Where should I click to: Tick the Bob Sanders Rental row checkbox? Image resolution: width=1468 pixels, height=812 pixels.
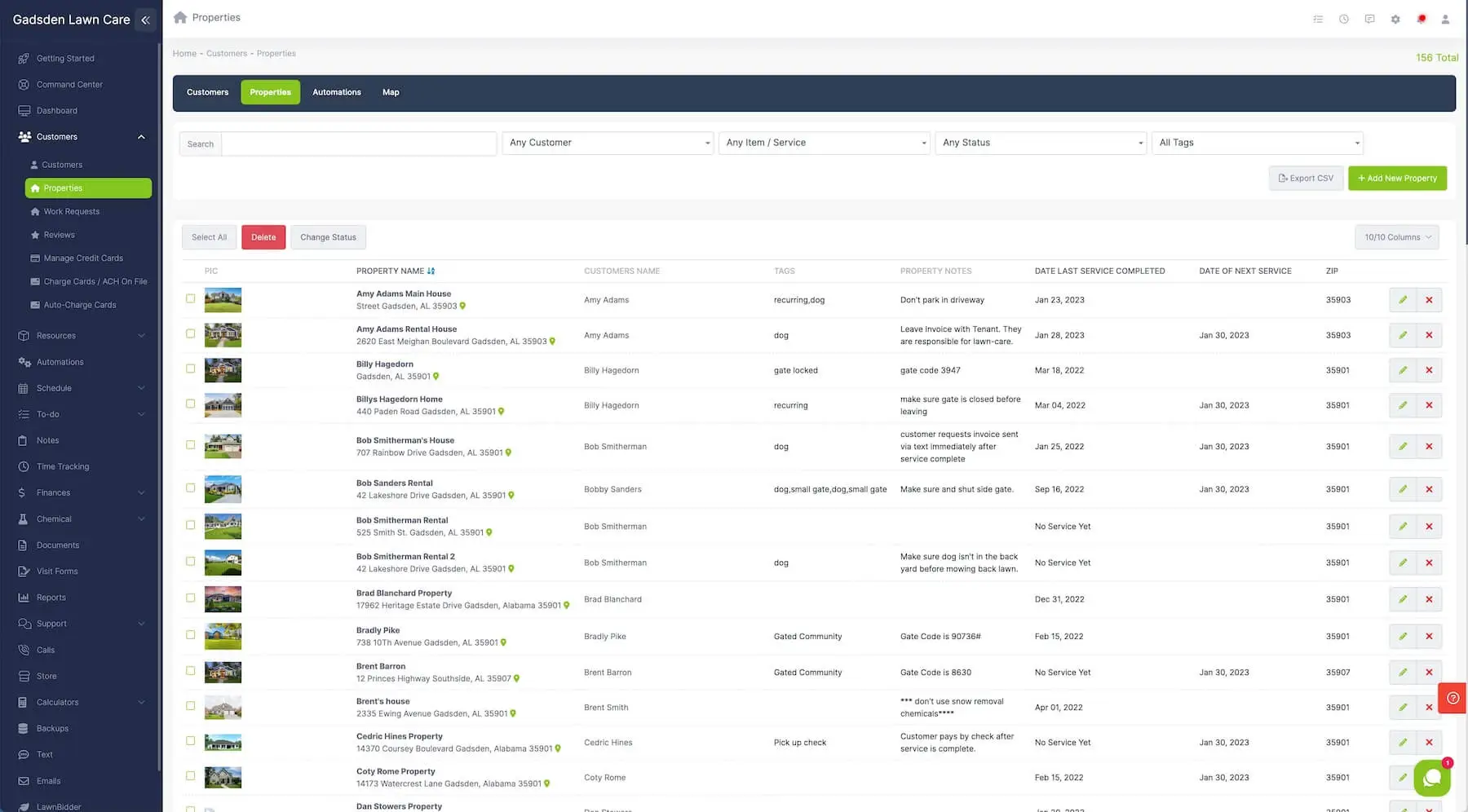click(x=190, y=488)
